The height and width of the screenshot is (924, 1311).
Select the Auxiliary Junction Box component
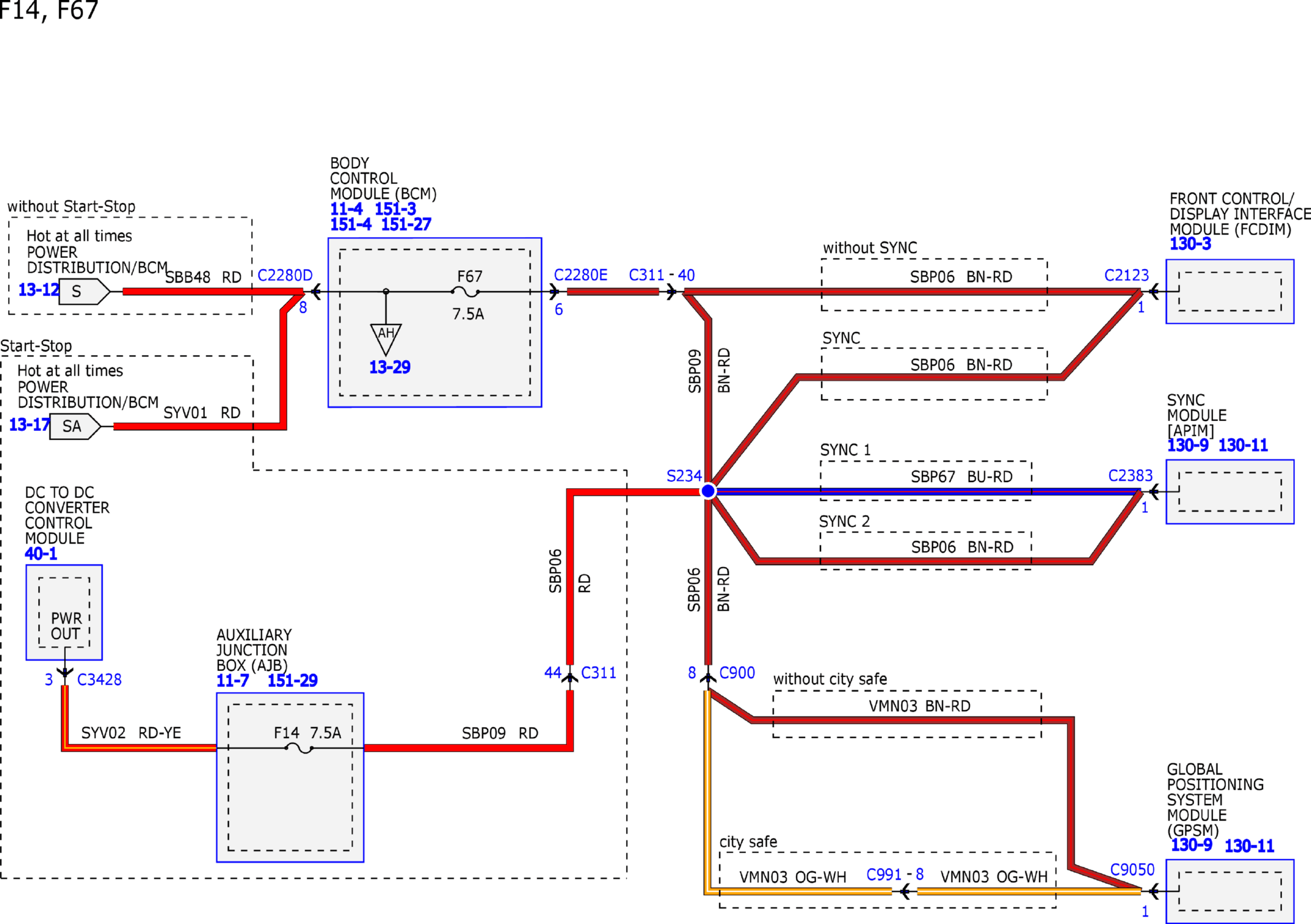point(290,777)
